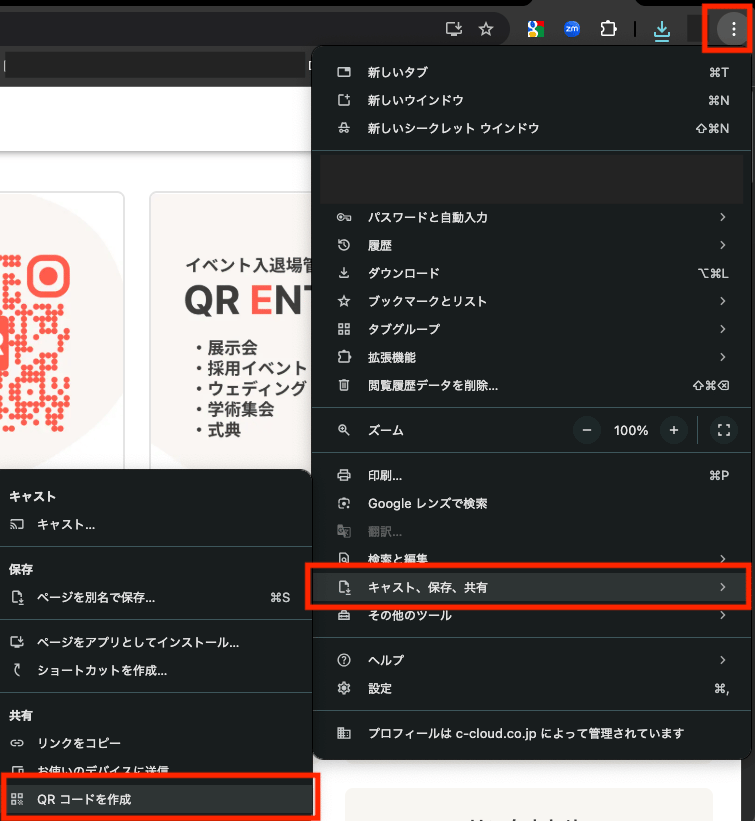Click キャスト... in the submenu
Image resolution: width=755 pixels, height=821 pixels.
156,525
